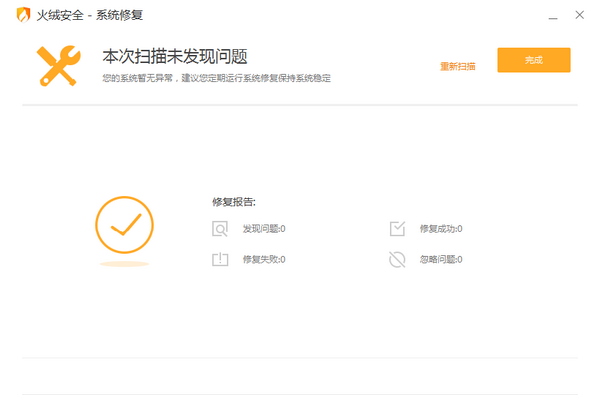The width and height of the screenshot is (600, 395).
Task: Click the 忽略问题:0 text label
Action: pos(441,260)
